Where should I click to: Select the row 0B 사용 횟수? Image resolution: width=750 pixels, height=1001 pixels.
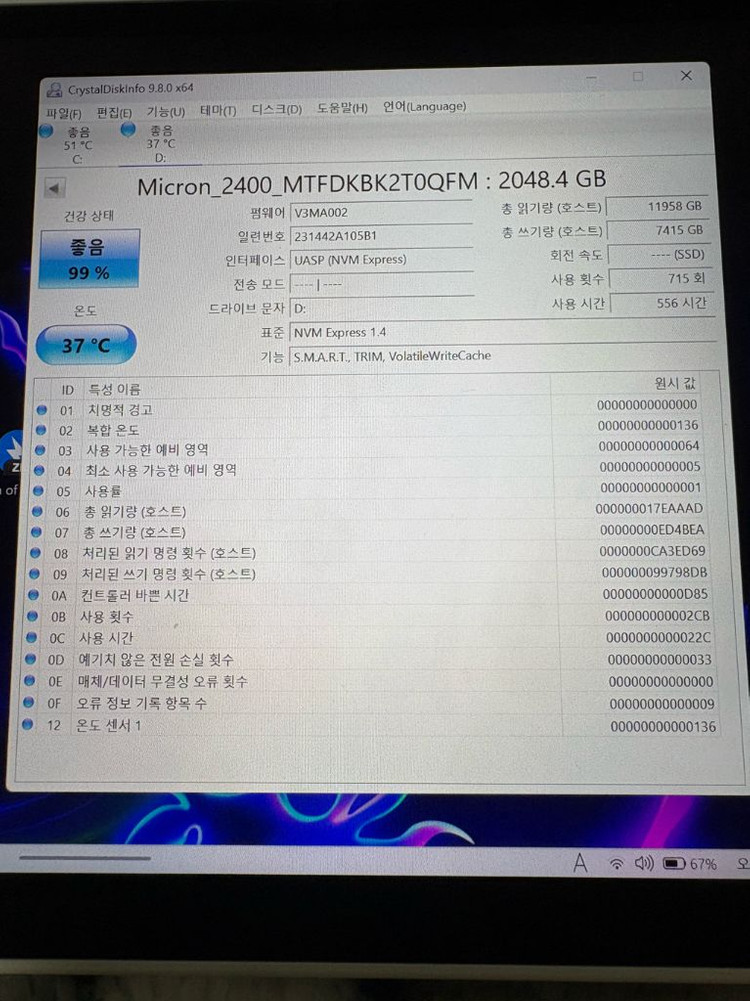click(x=369, y=616)
